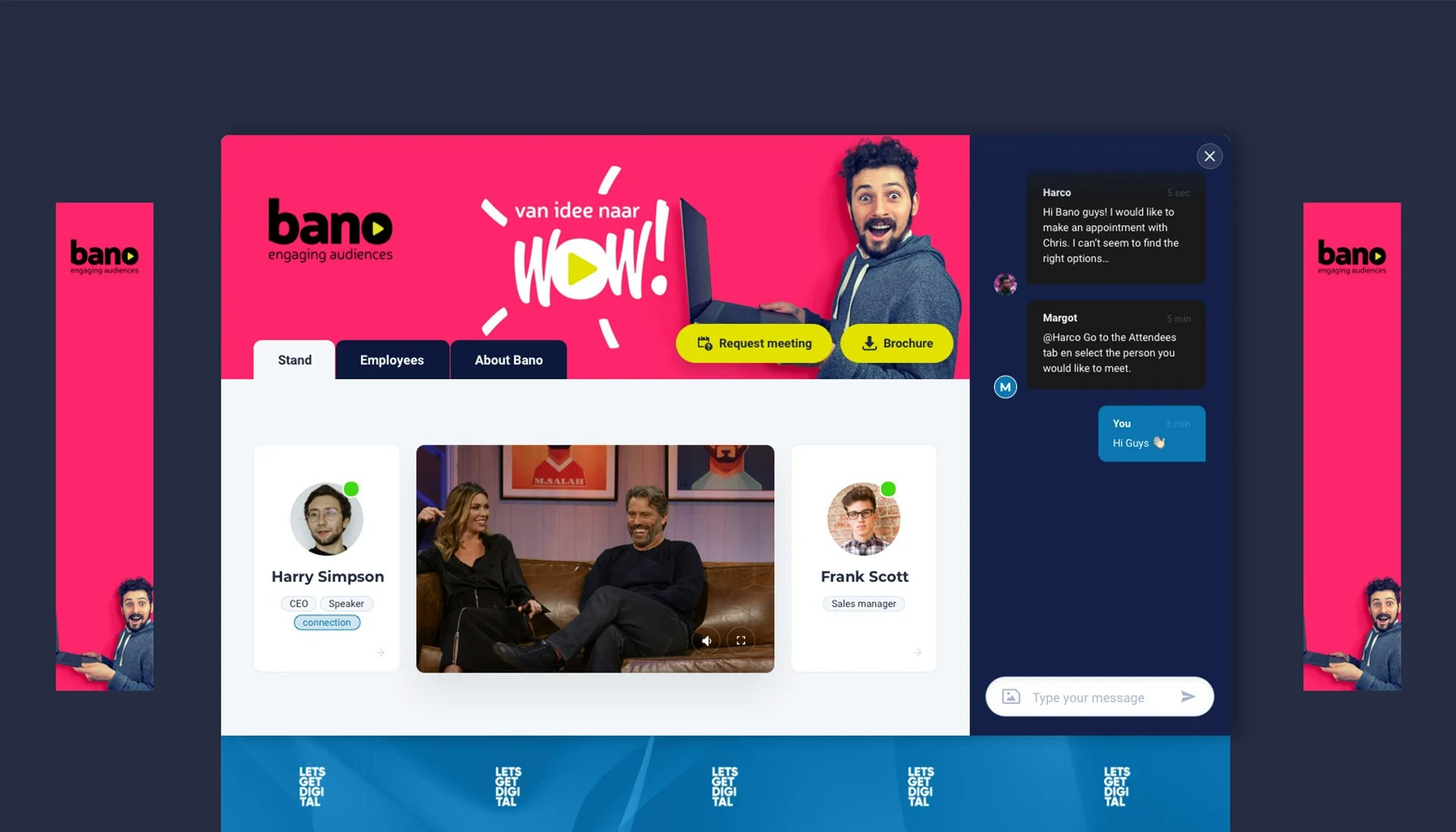Click the connection badge
This screenshot has height=832, width=1456.
point(327,623)
